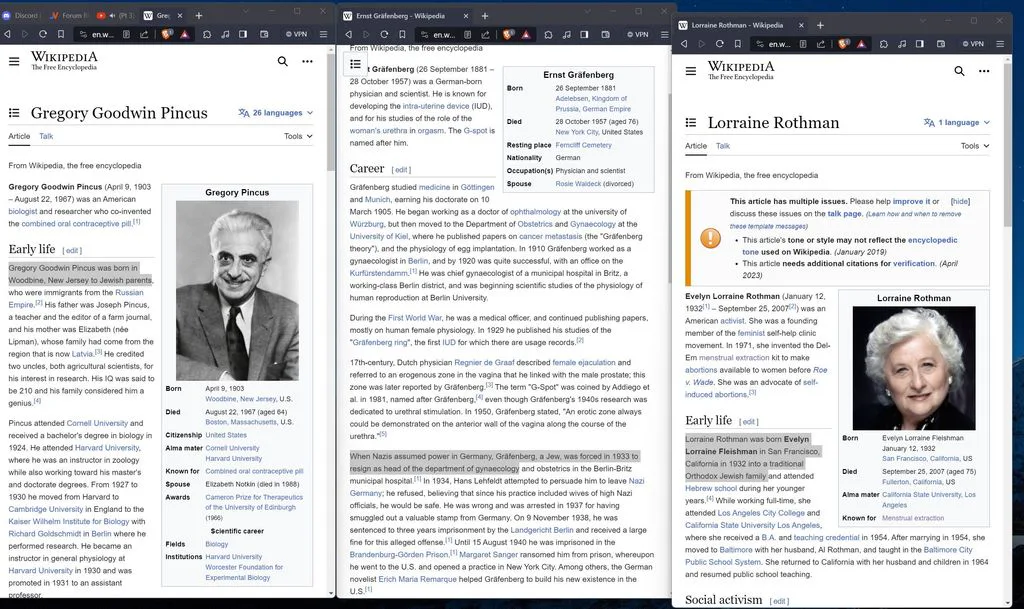Open Cornell University link in Pincus infobox

pos(232,448)
